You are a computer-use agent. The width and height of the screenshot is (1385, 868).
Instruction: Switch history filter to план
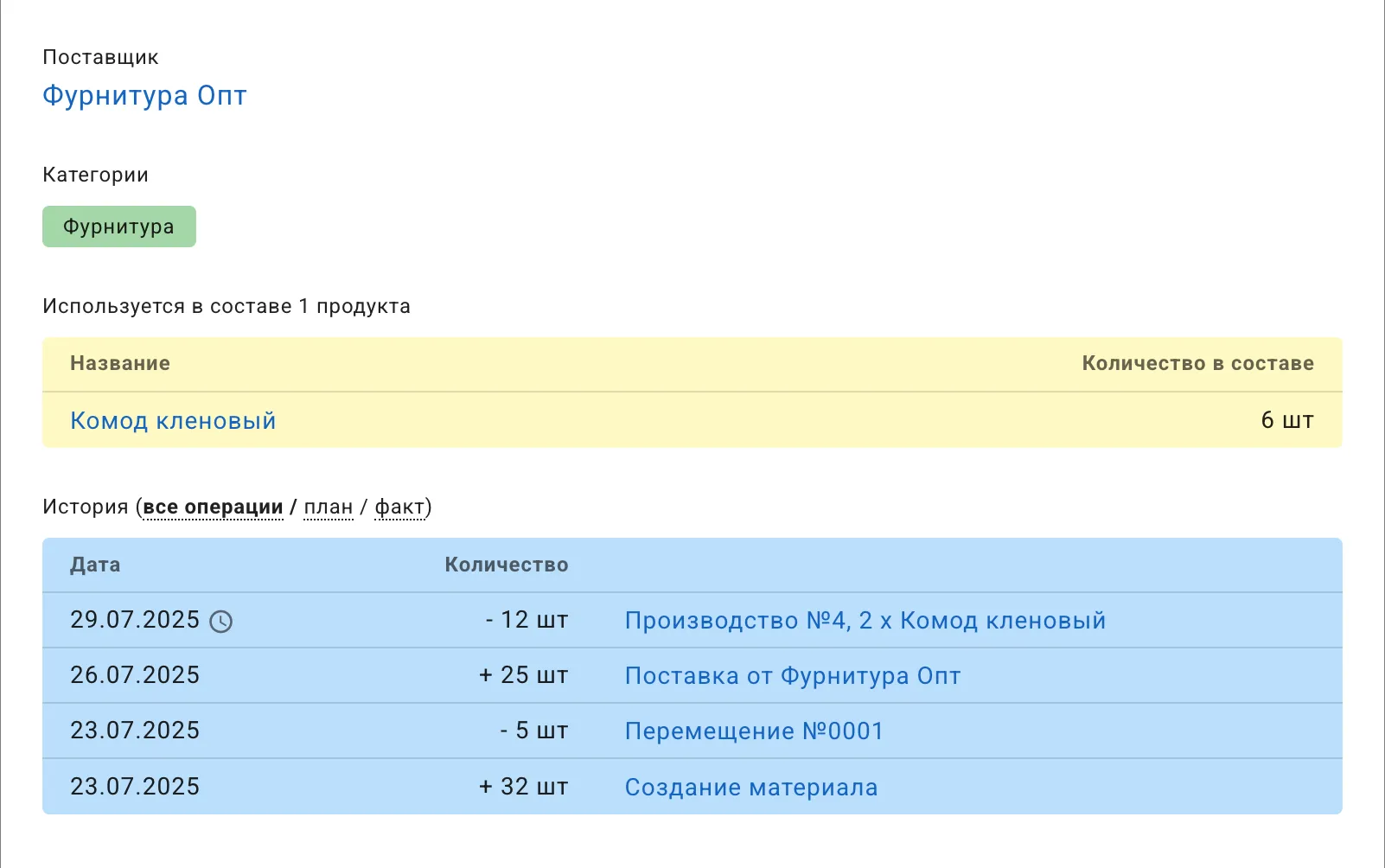click(329, 507)
